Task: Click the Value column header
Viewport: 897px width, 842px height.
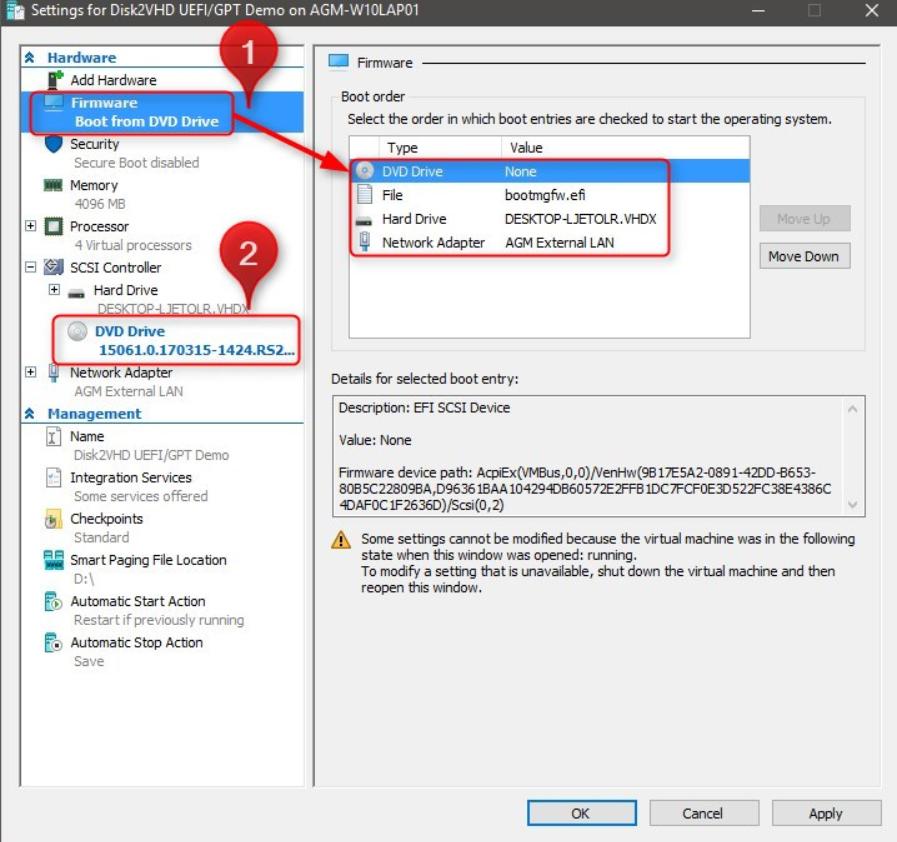Action: click(x=625, y=148)
